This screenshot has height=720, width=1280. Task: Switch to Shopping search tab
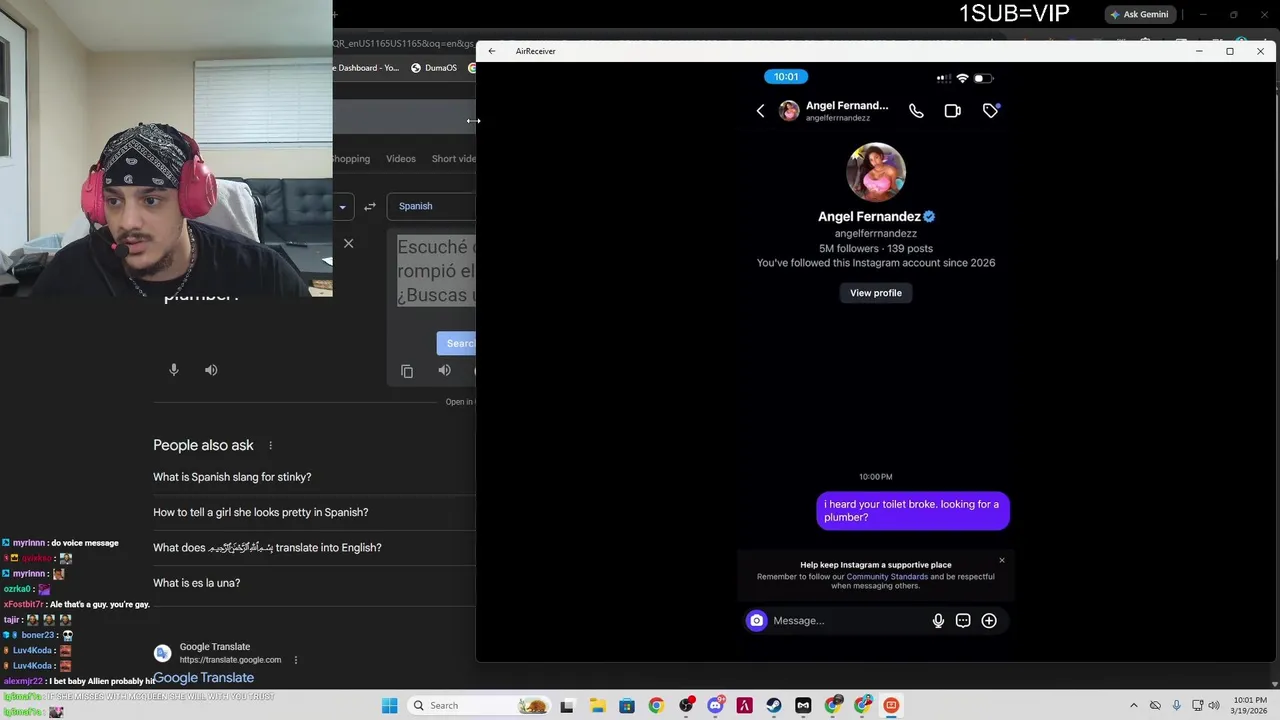[352, 159]
